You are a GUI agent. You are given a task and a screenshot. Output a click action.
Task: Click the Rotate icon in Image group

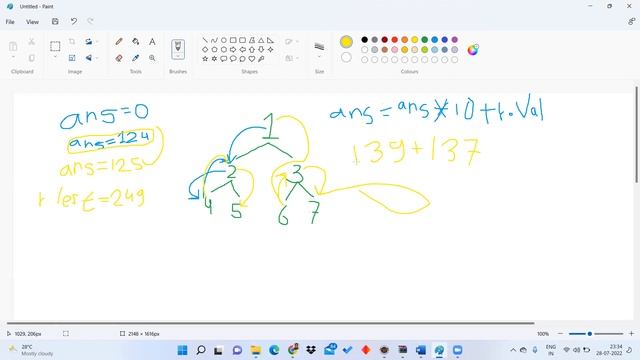(89, 42)
